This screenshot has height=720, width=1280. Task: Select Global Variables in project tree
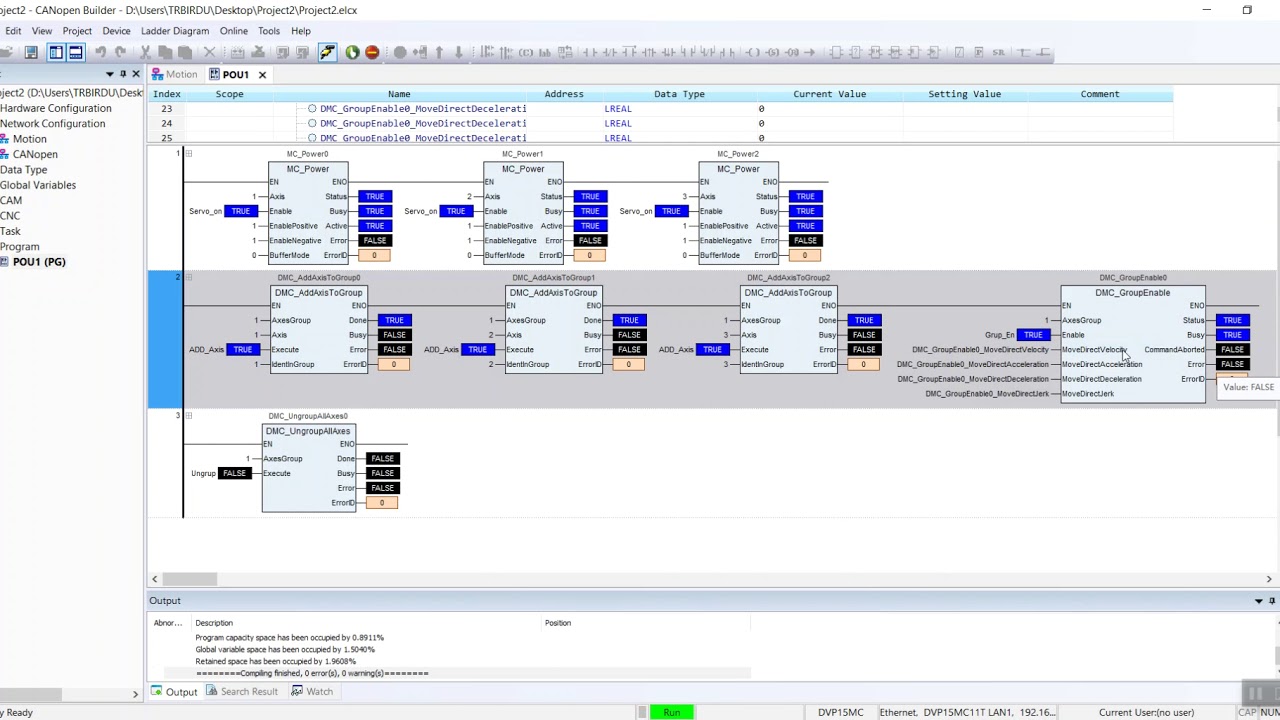(38, 185)
